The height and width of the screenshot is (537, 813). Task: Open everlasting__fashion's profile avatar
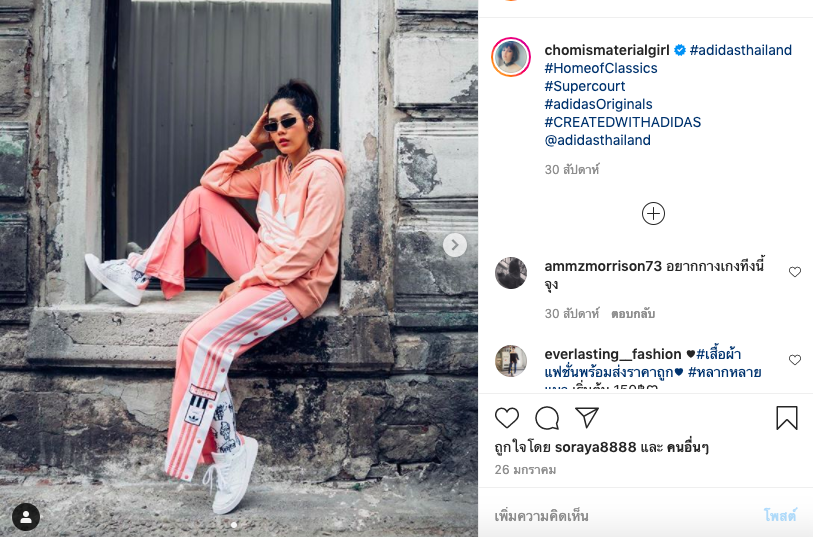pos(511,361)
